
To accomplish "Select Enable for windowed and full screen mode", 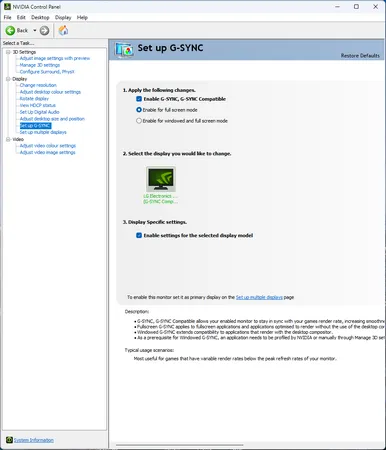I will (x=139, y=121).
